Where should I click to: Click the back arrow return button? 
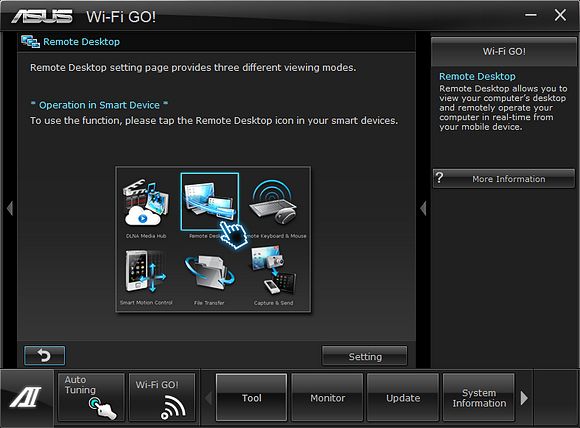tap(44, 355)
